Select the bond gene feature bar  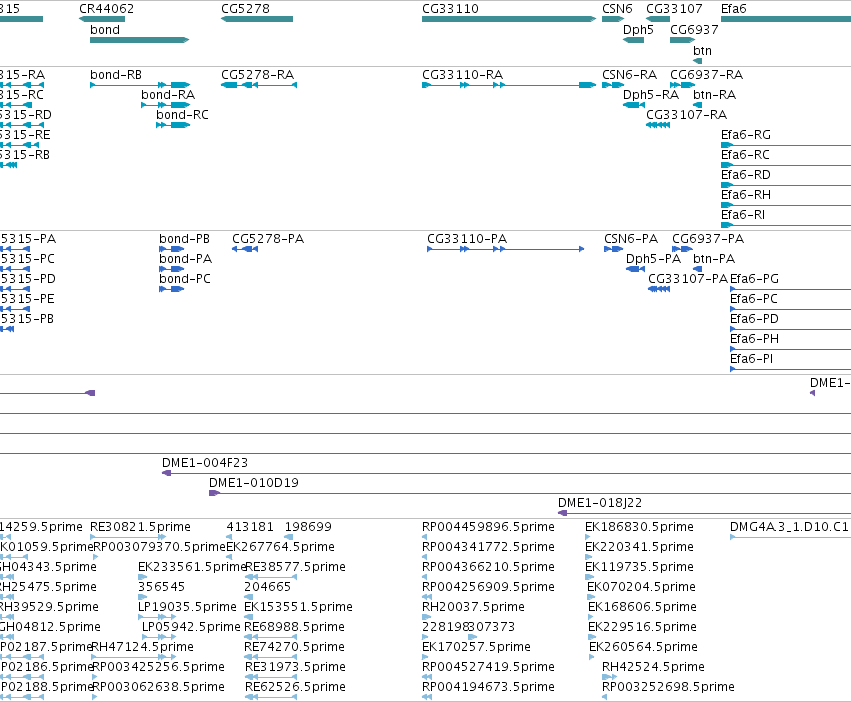(139, 40)
